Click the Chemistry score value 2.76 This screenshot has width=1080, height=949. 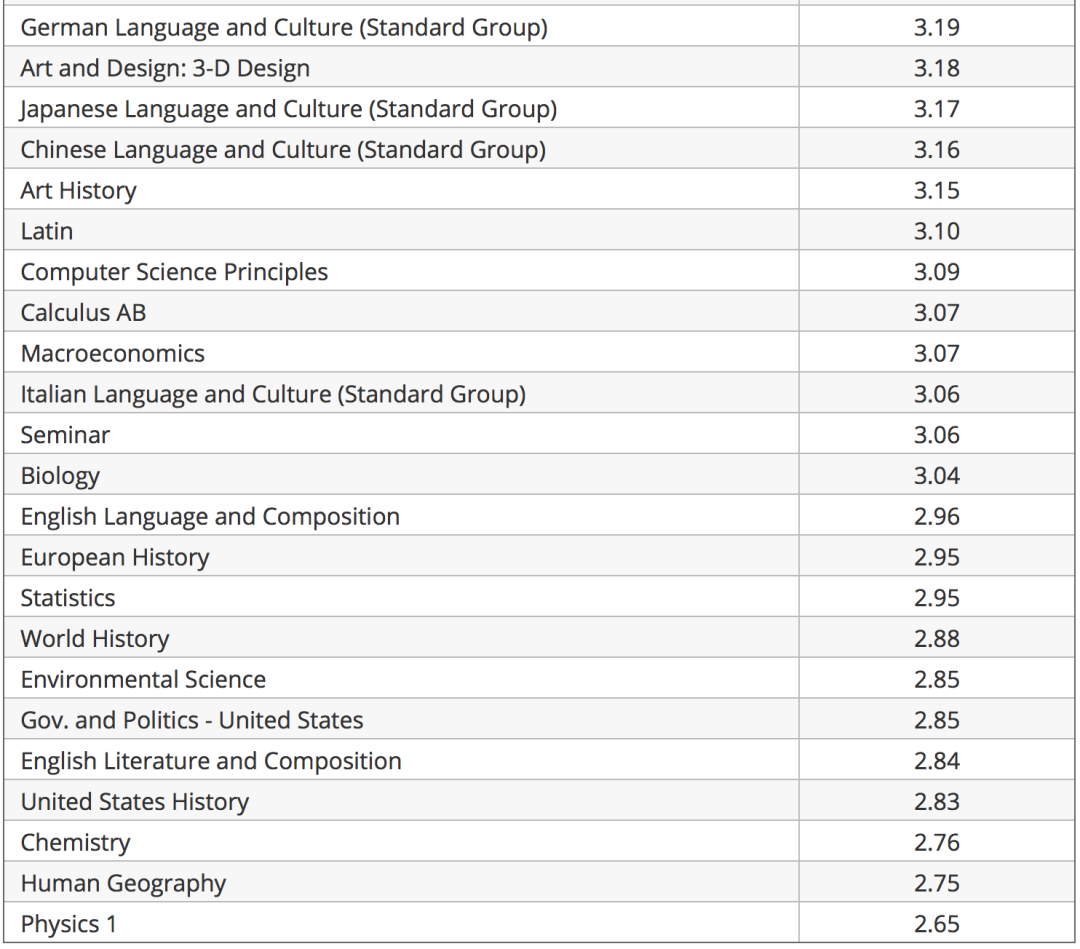936,843
